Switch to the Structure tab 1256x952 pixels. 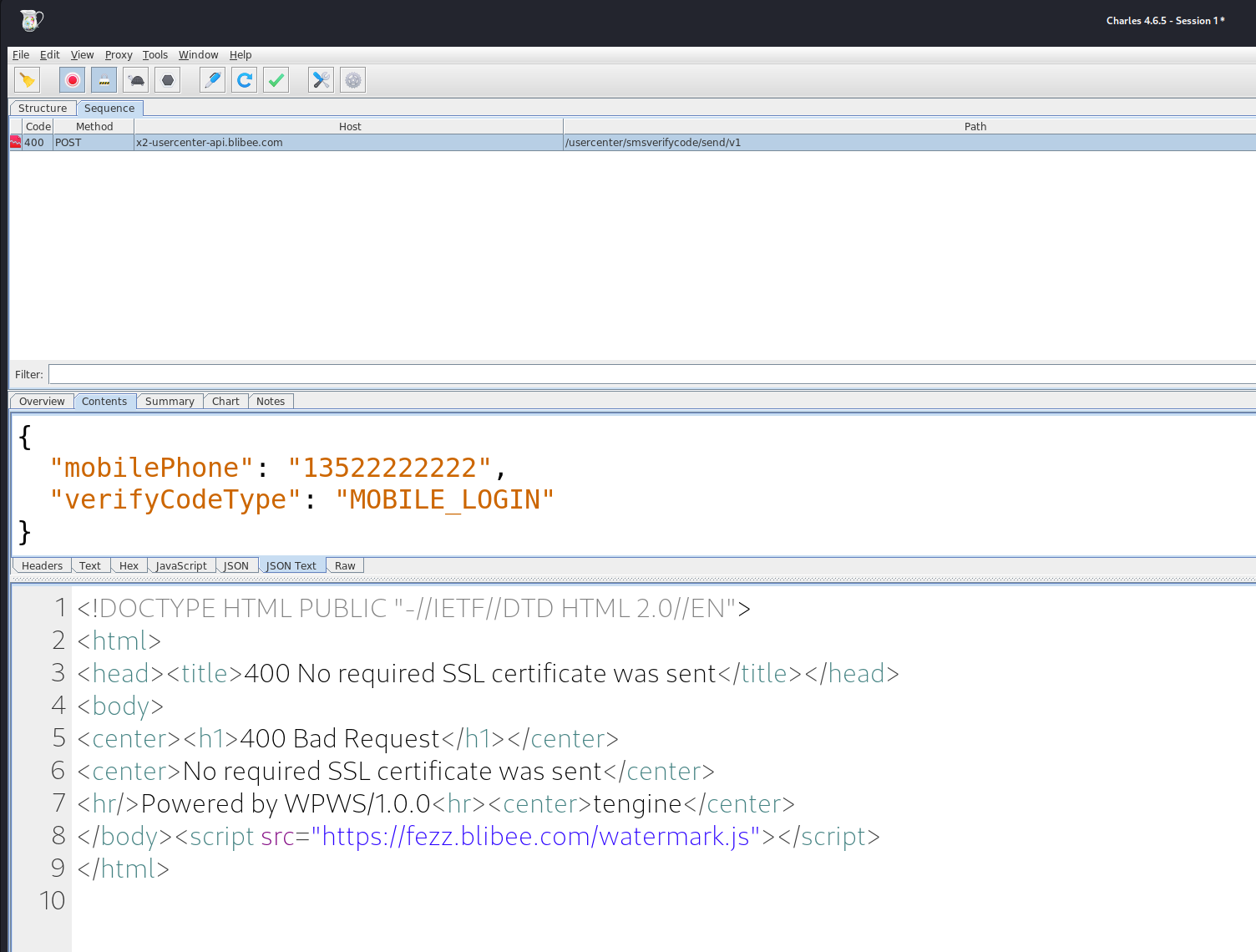(43, 109)
